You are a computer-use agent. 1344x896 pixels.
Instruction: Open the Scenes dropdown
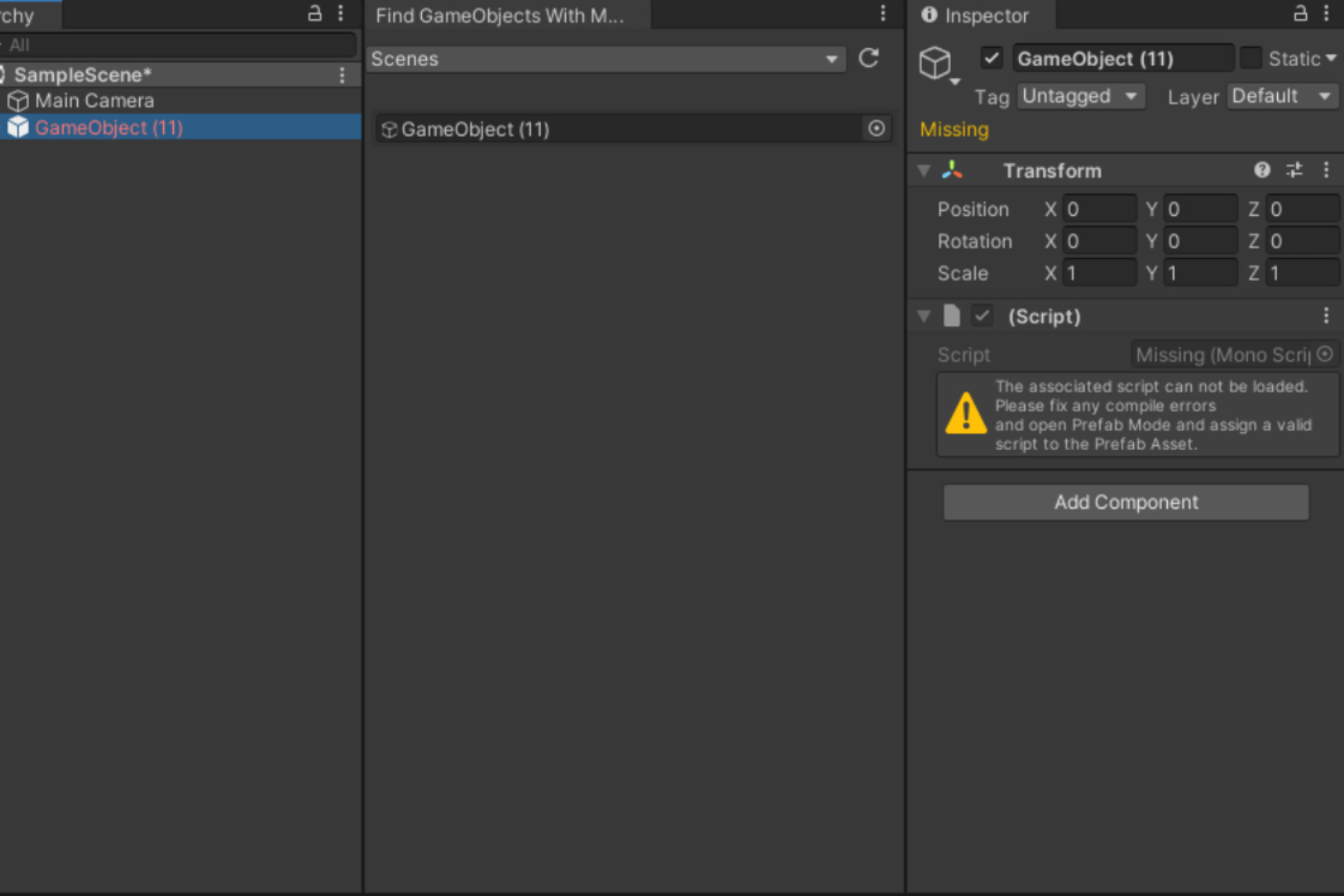604,59
